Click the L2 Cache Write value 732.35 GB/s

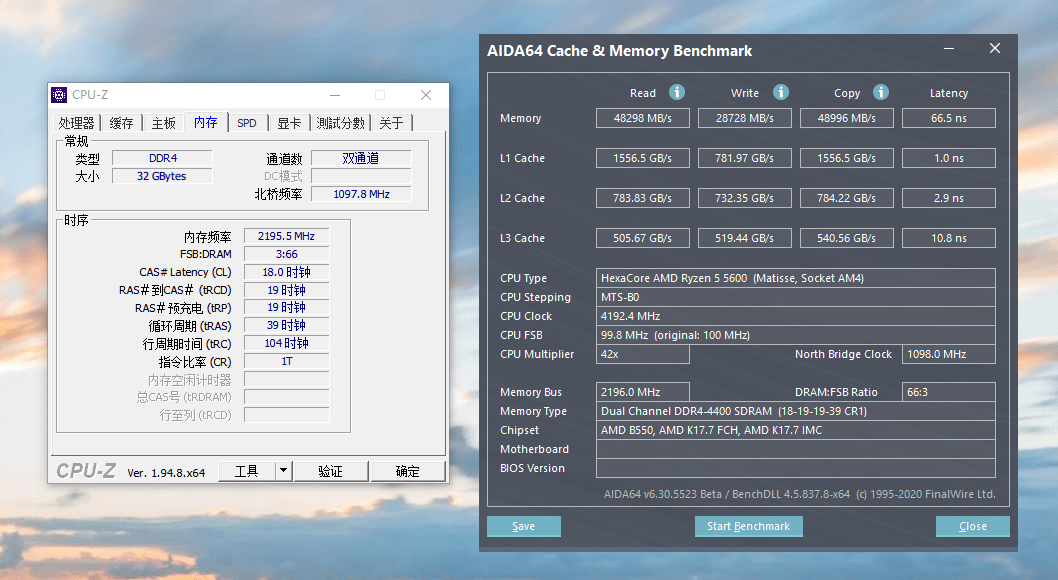745,198
